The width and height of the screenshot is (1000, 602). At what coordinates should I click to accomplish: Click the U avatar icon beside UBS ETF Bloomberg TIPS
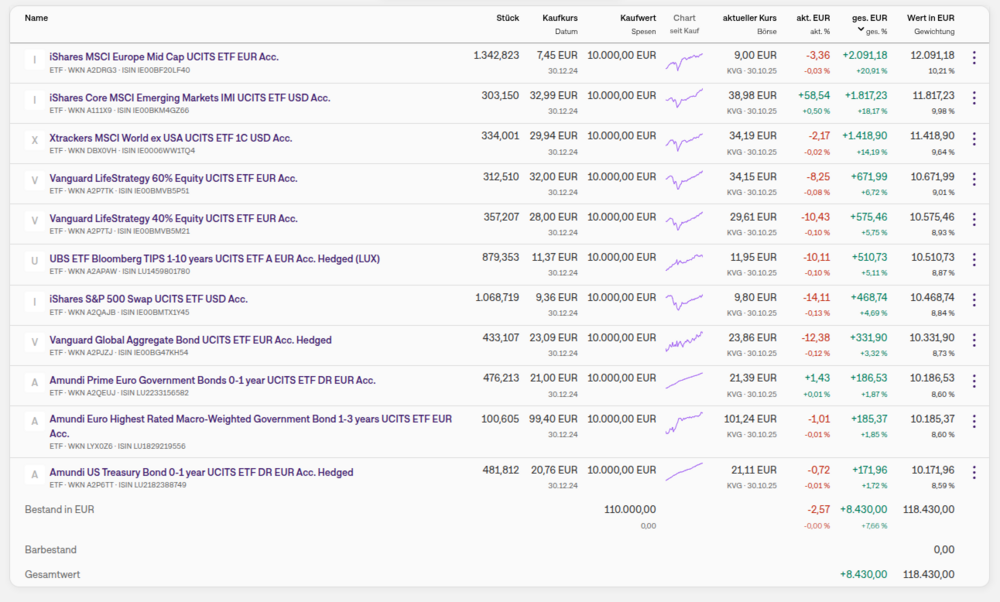(35, 260)
